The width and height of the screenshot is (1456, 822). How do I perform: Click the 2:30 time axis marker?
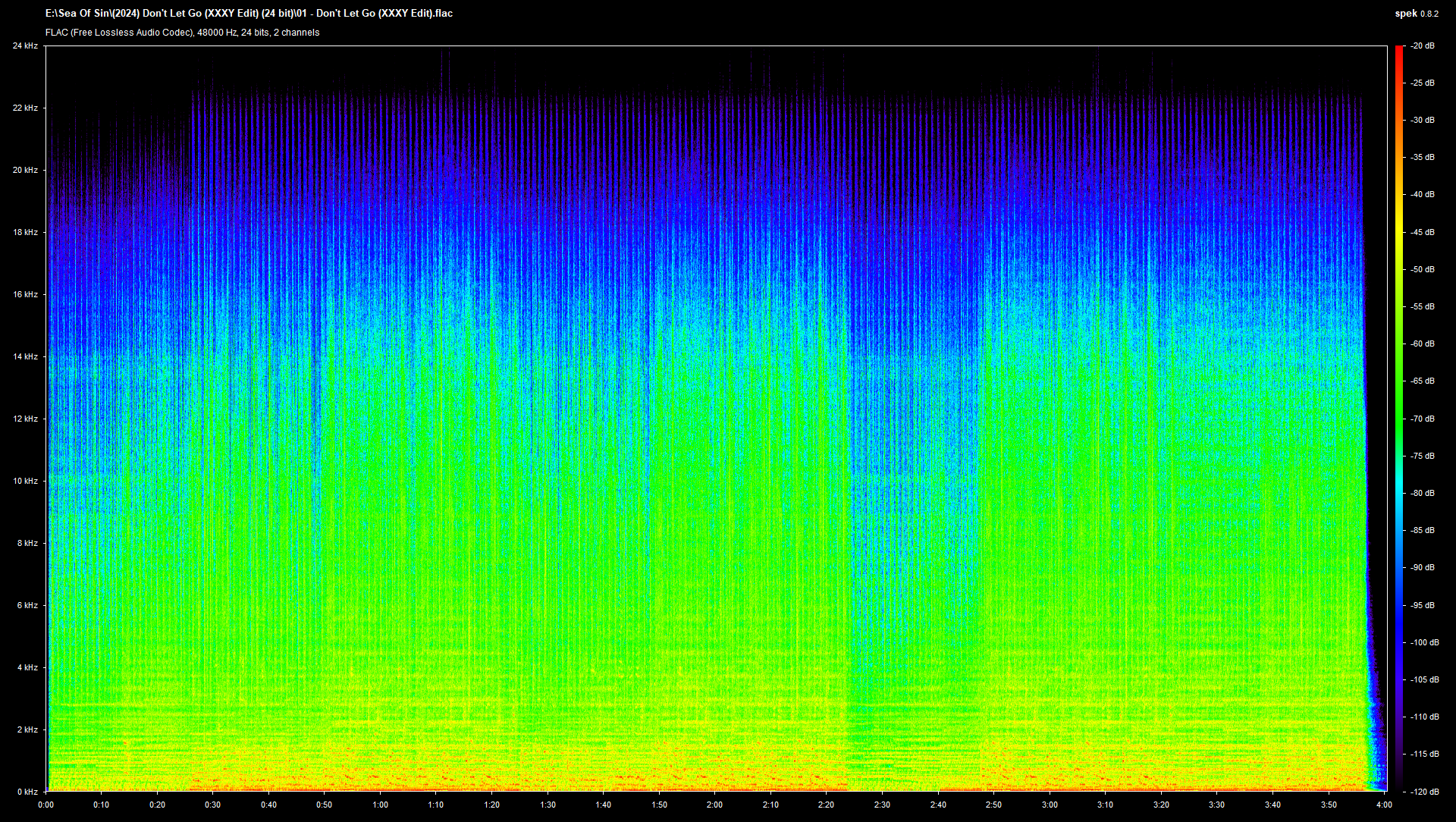pyautogui.click(x=882, y=805)
